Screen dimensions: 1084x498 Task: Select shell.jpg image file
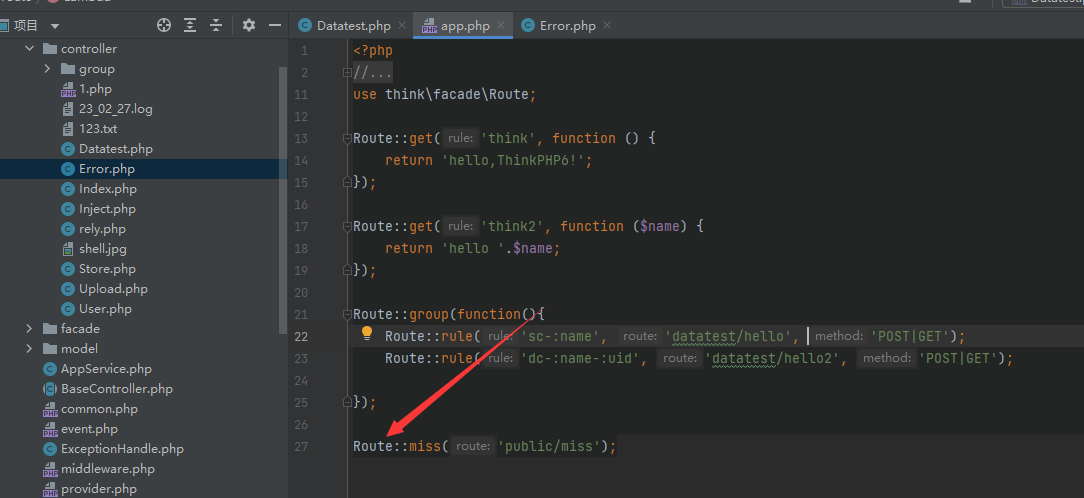tap(102, 249)
